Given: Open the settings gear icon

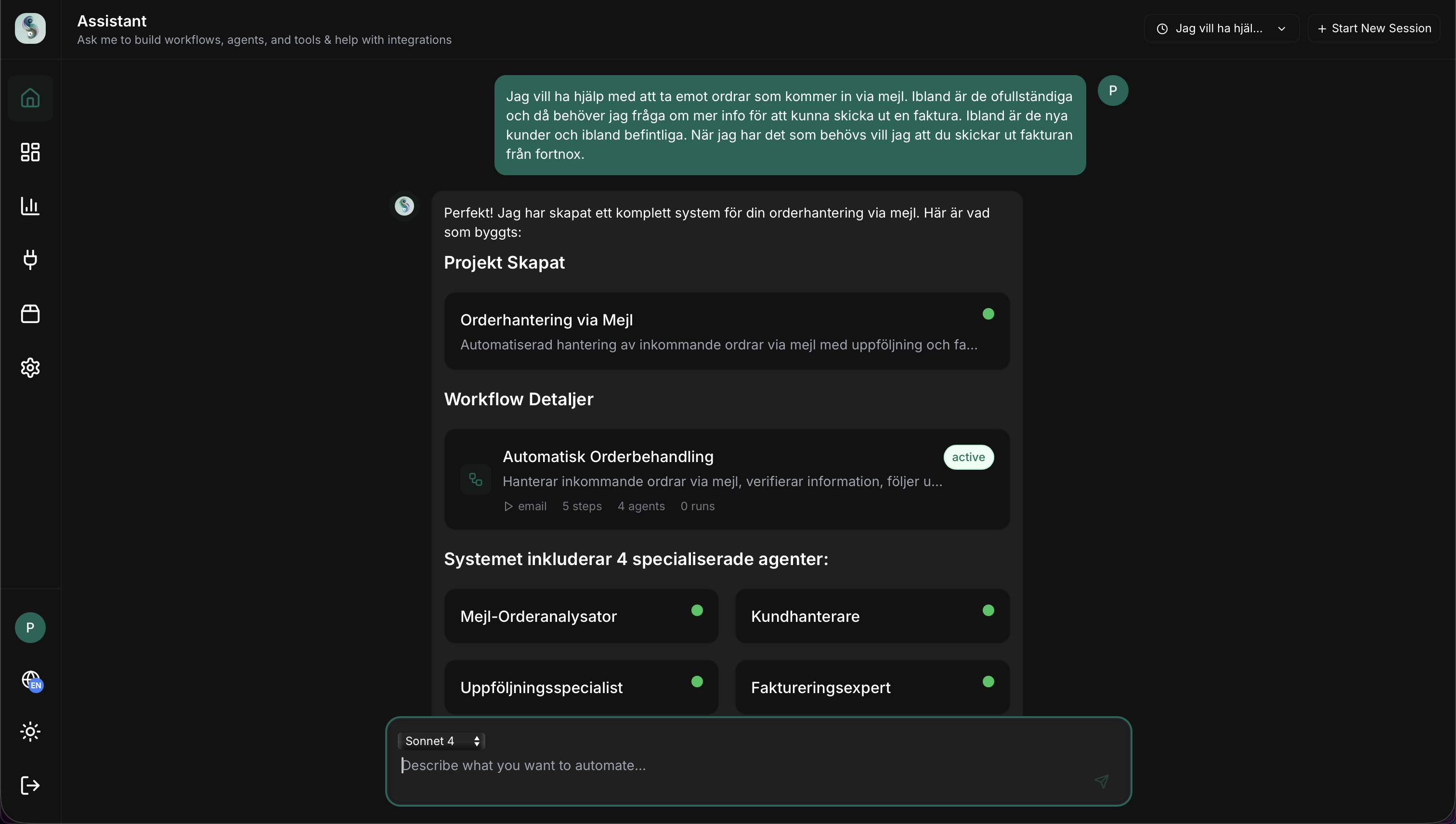Looking at the screenshot, I should coord(30,368).
